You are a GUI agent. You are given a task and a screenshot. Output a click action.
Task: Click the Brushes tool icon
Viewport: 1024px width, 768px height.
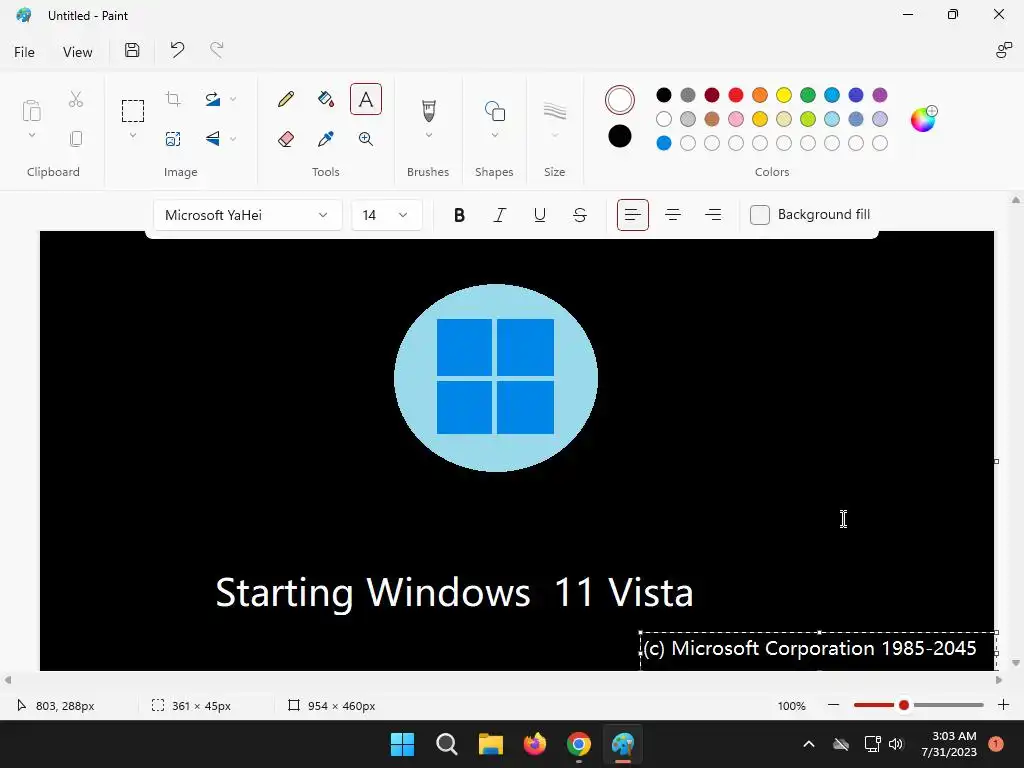pos(428,110)
